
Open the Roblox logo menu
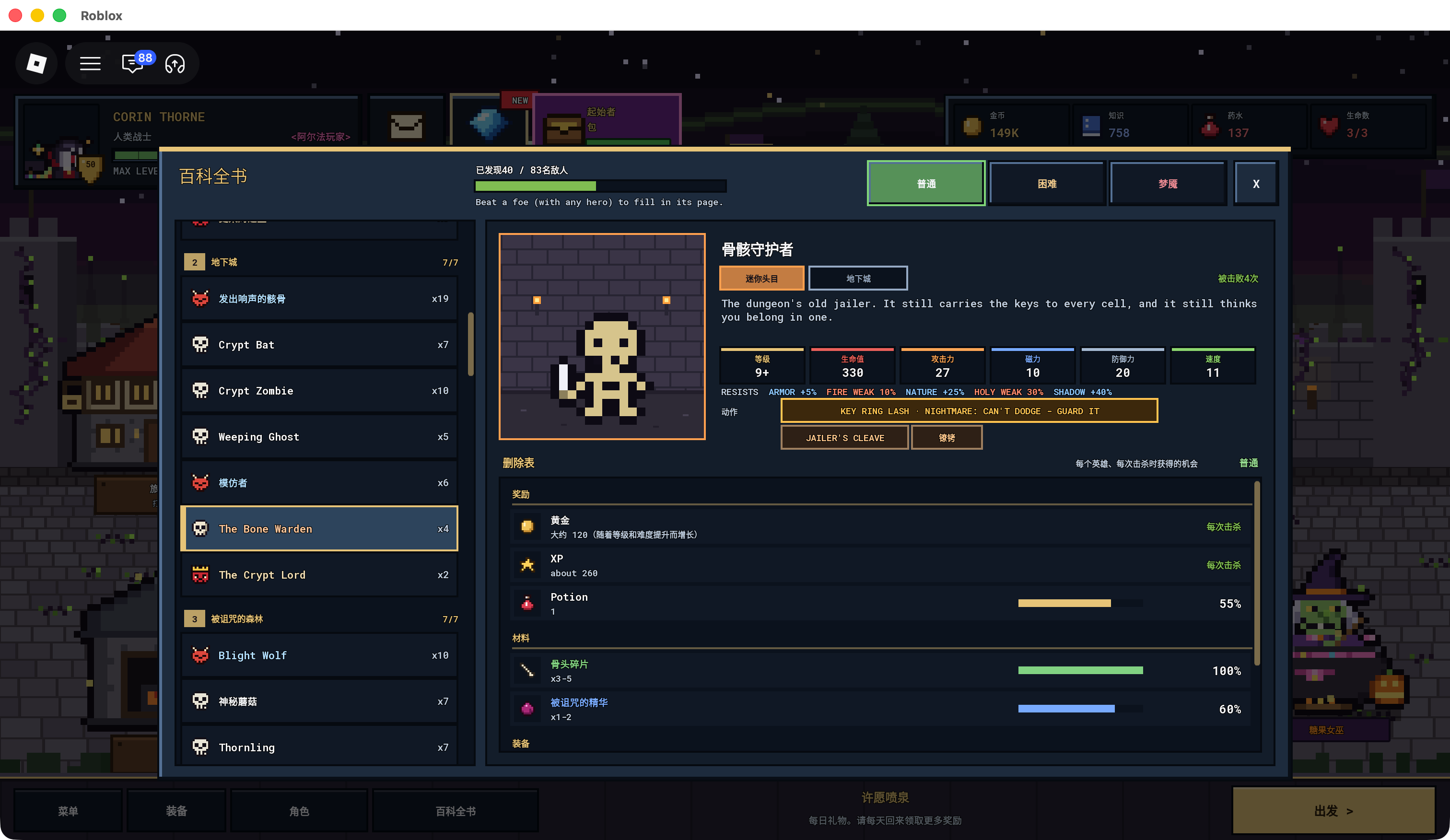pos(36,63)
